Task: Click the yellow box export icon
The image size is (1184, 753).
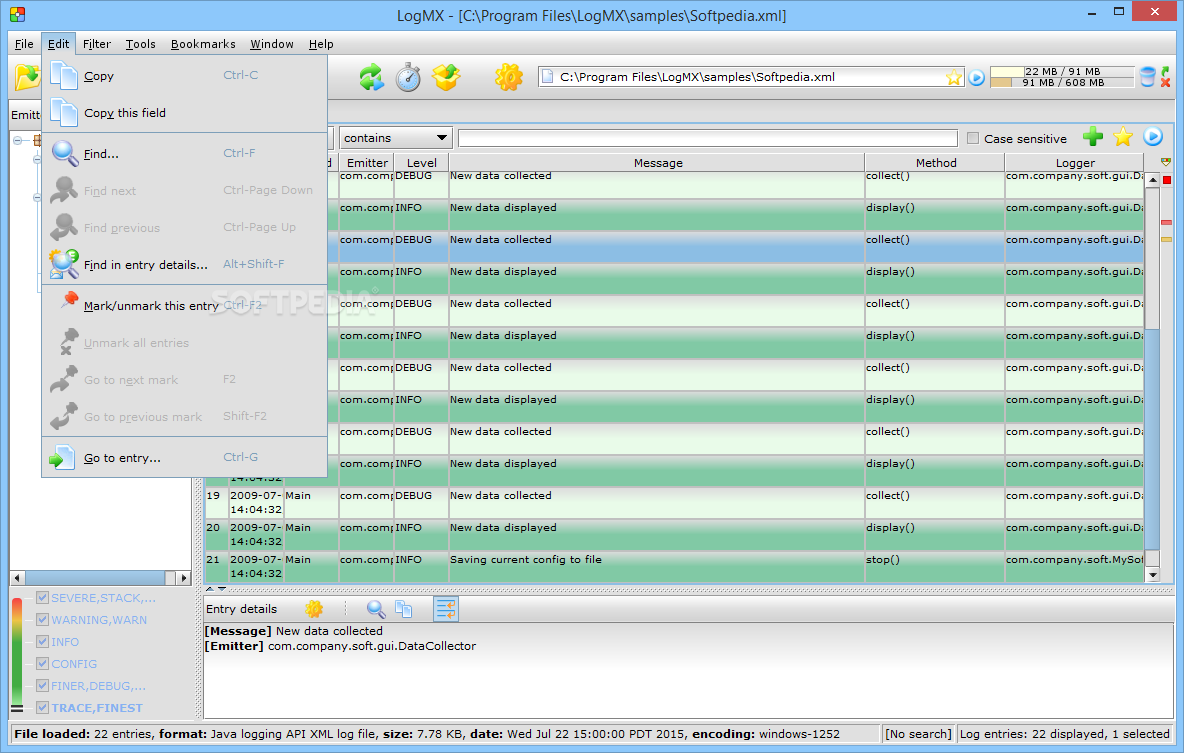Action: (446, 77)
